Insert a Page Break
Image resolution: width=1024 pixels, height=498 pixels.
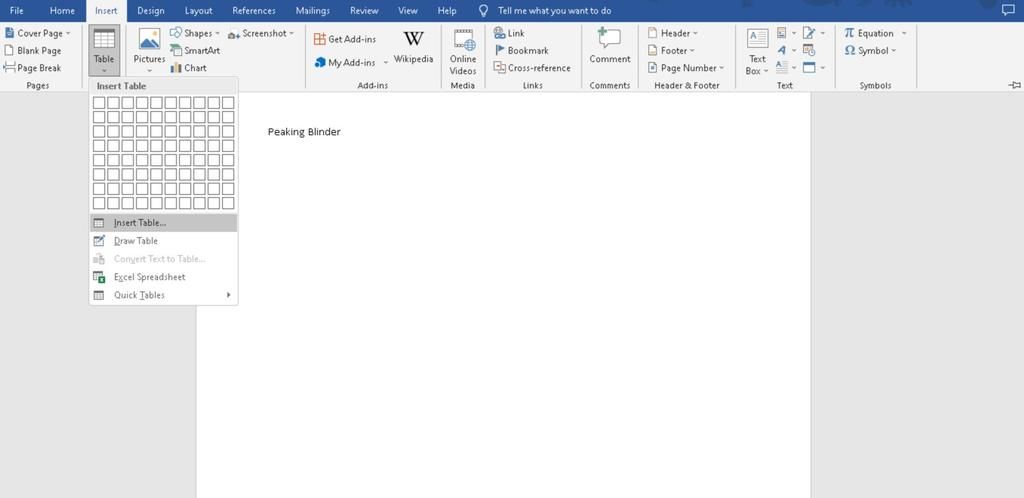(x=33, y=68)
